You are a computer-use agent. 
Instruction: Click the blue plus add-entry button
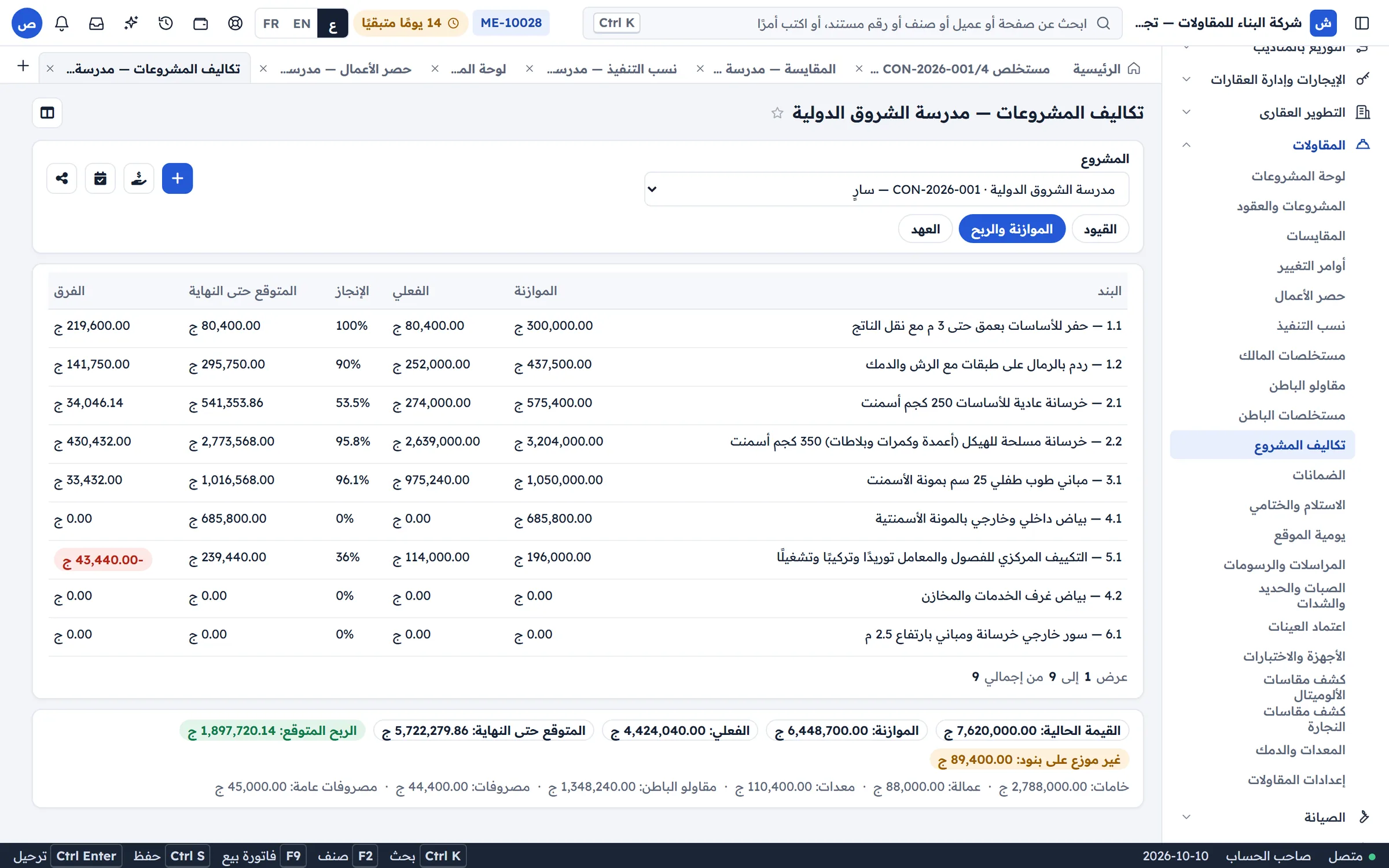tap(177, 178)
